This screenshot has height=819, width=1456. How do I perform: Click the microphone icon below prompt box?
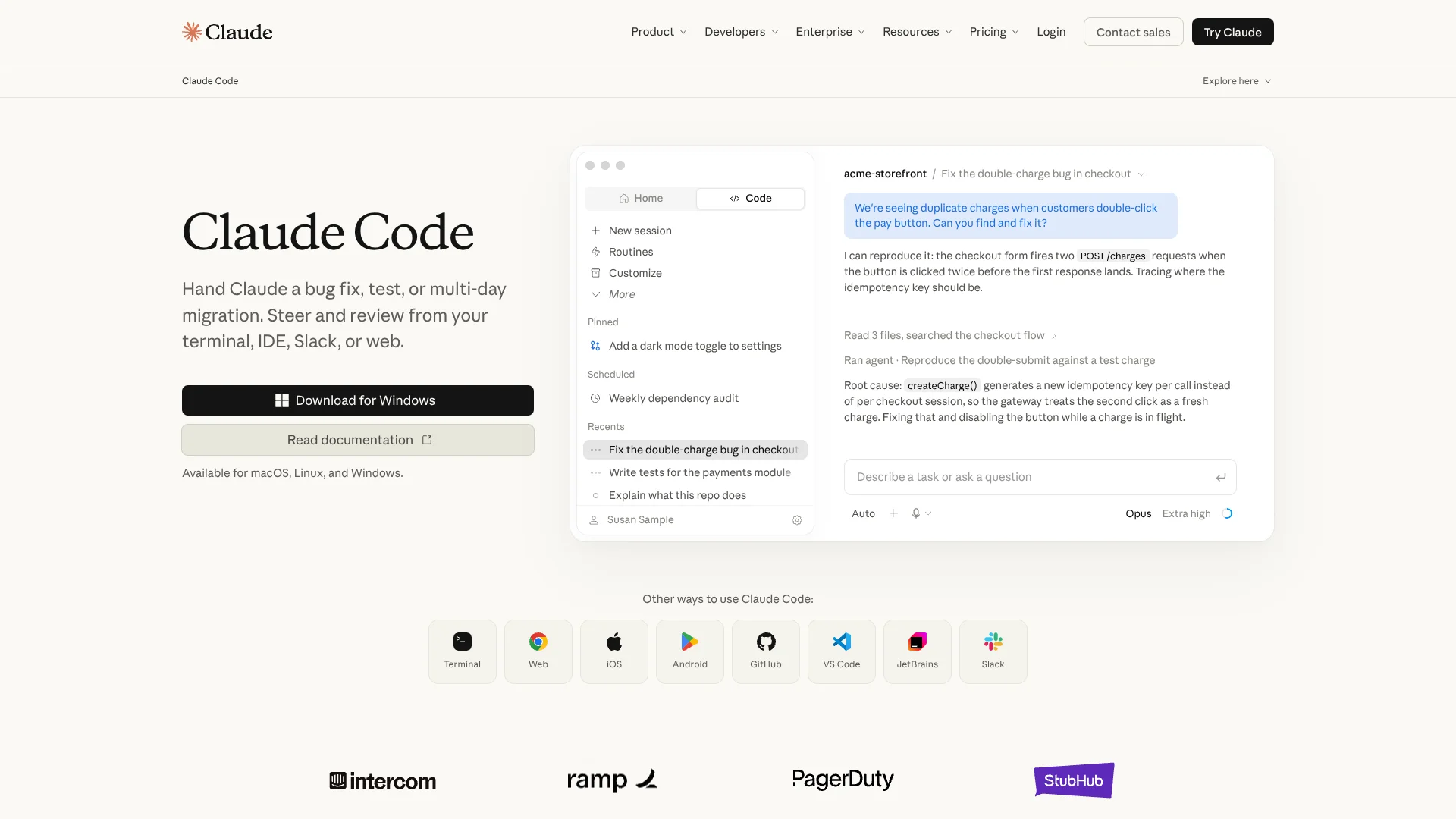[916, 513]
